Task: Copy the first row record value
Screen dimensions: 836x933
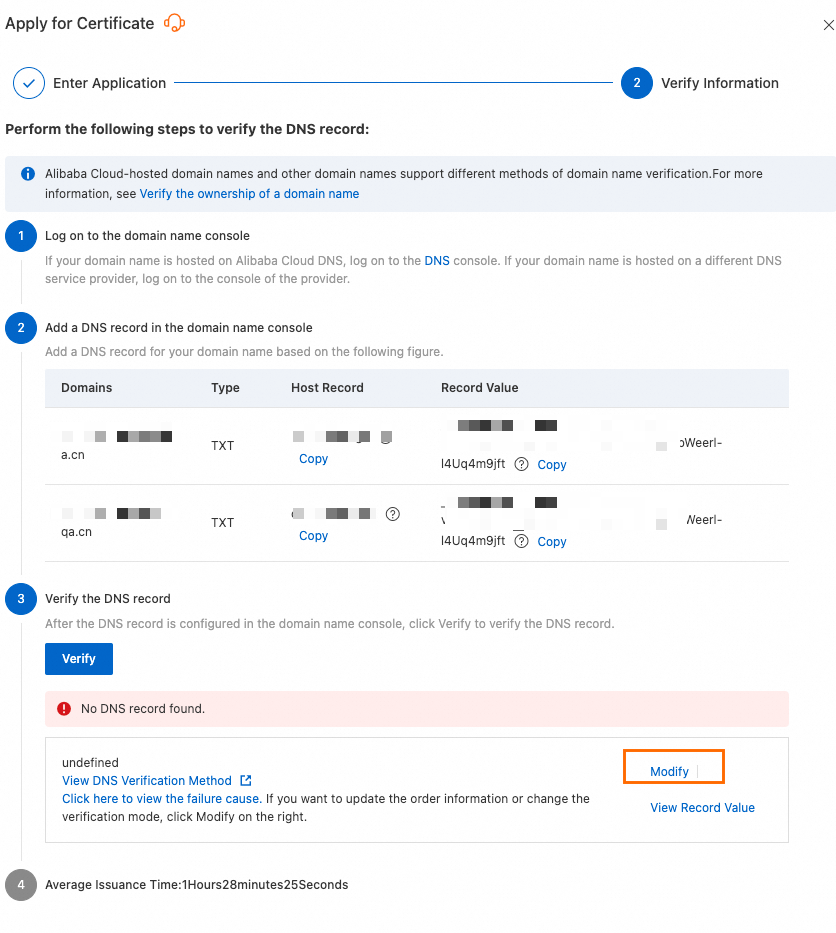Action: click(552, 465)
